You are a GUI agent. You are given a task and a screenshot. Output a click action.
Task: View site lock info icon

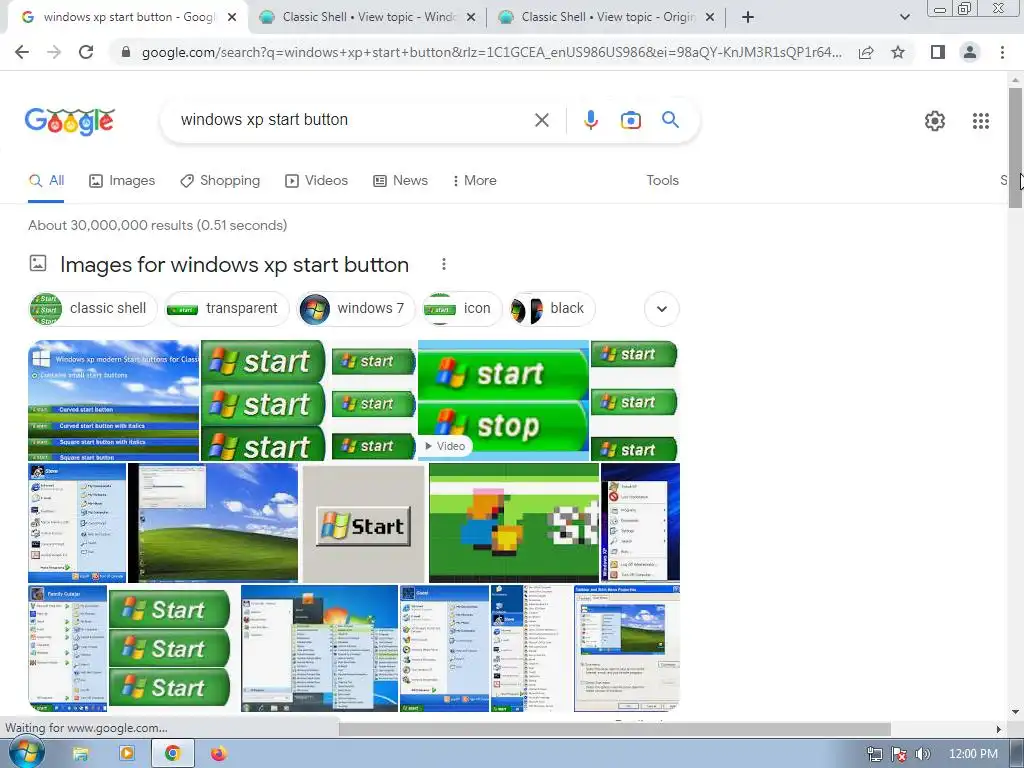[125, 52]
